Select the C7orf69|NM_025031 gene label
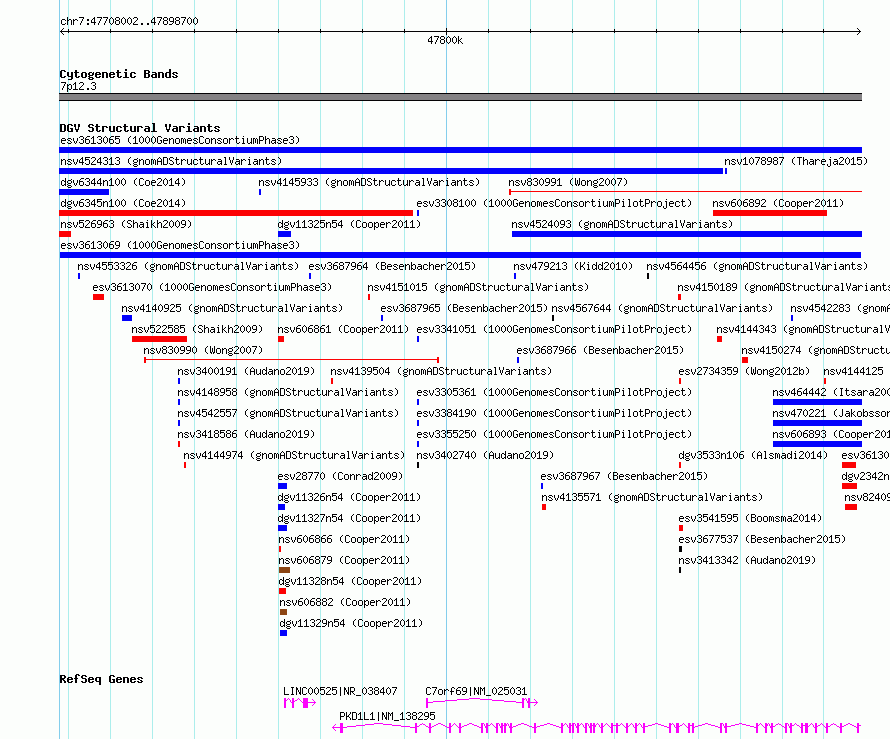 476,691
